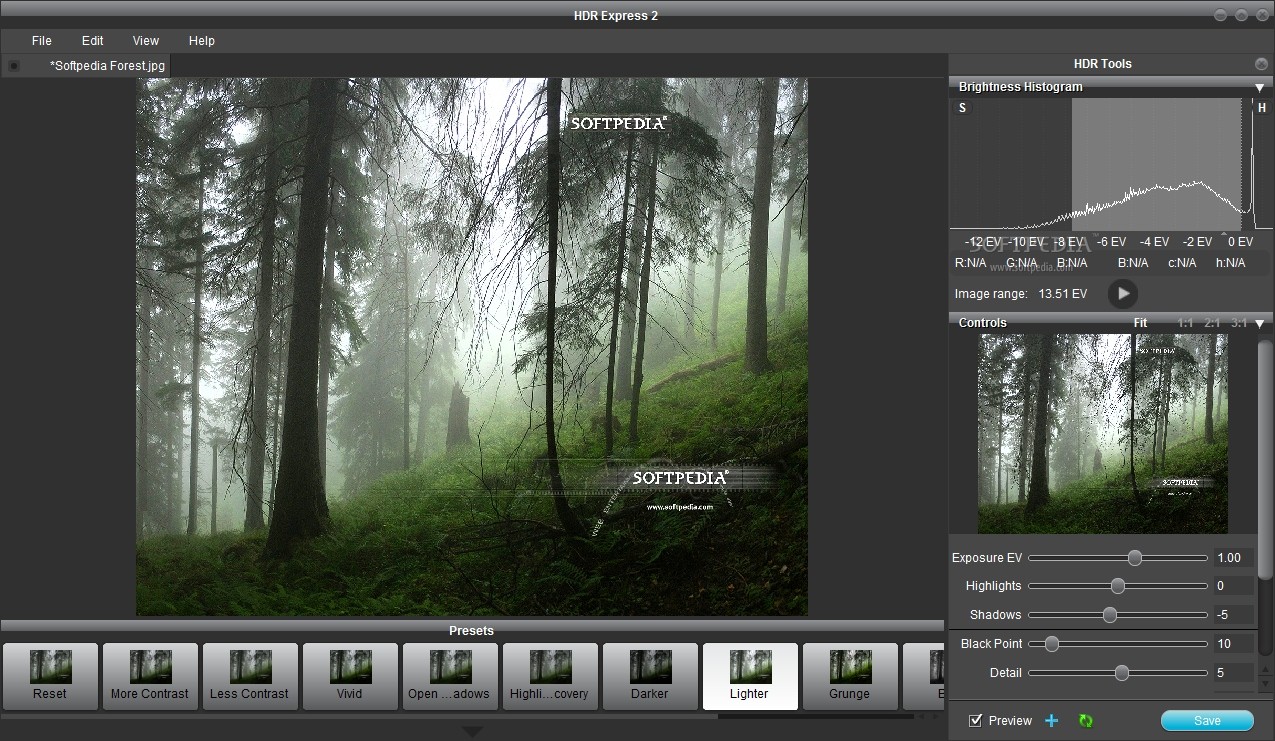Click the presets horizontal scrollbar
This screenshot has height=741, width=1275.
click(x=359, y=716)
